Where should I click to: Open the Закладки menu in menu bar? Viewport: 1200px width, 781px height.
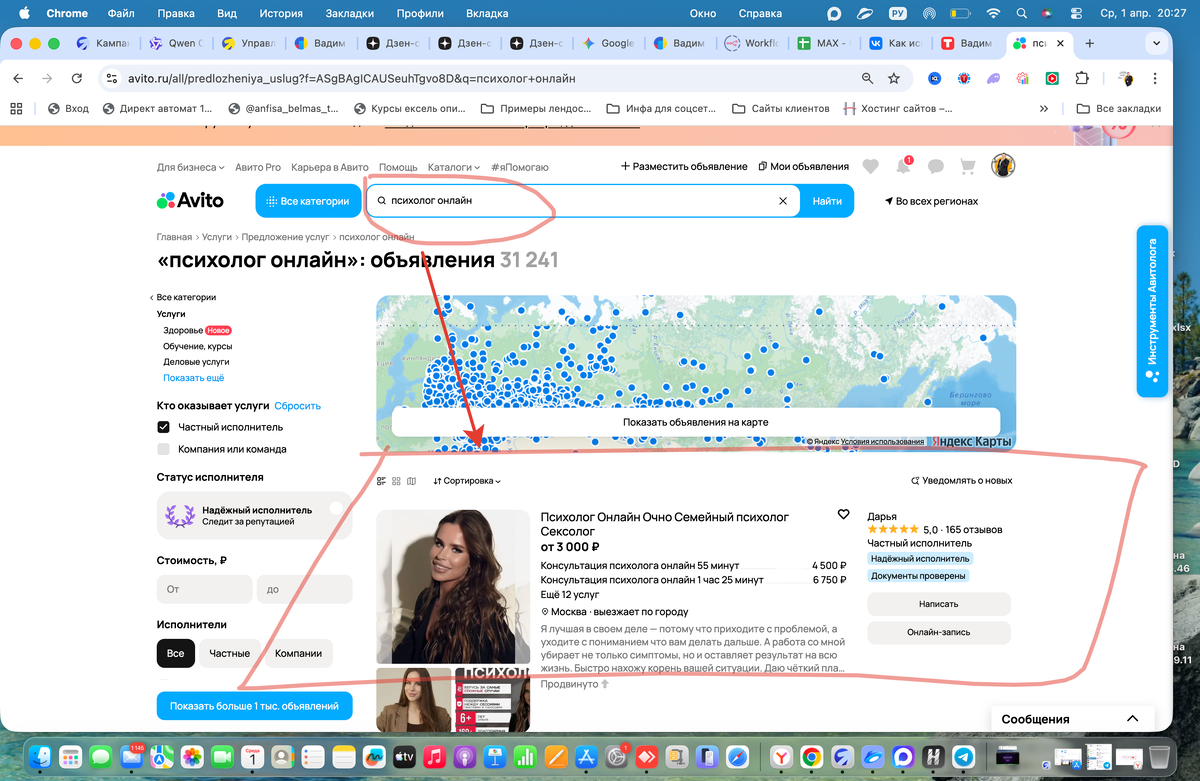(x=350, y=14)
